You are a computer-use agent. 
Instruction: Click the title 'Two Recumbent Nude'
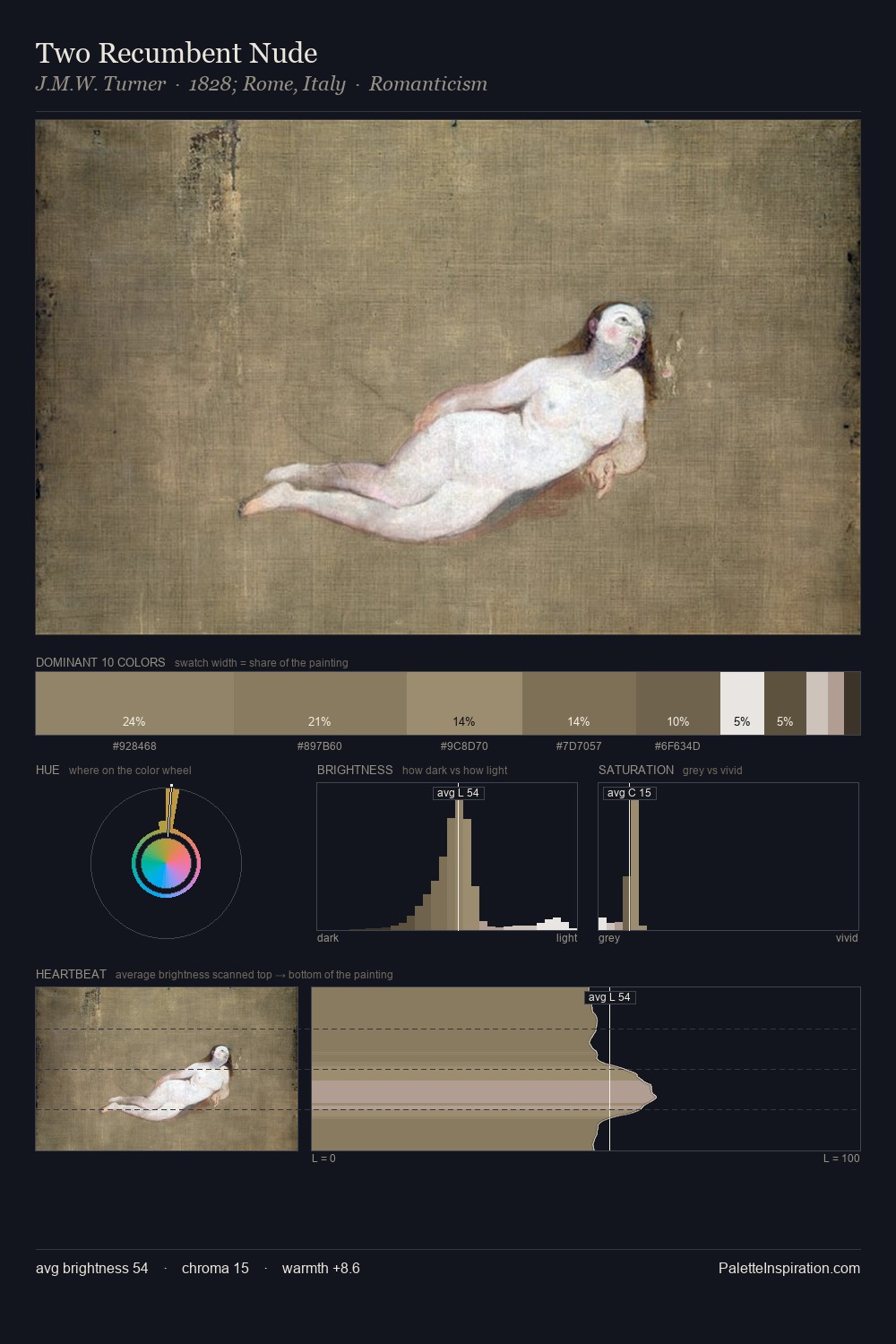click(177, 53)
